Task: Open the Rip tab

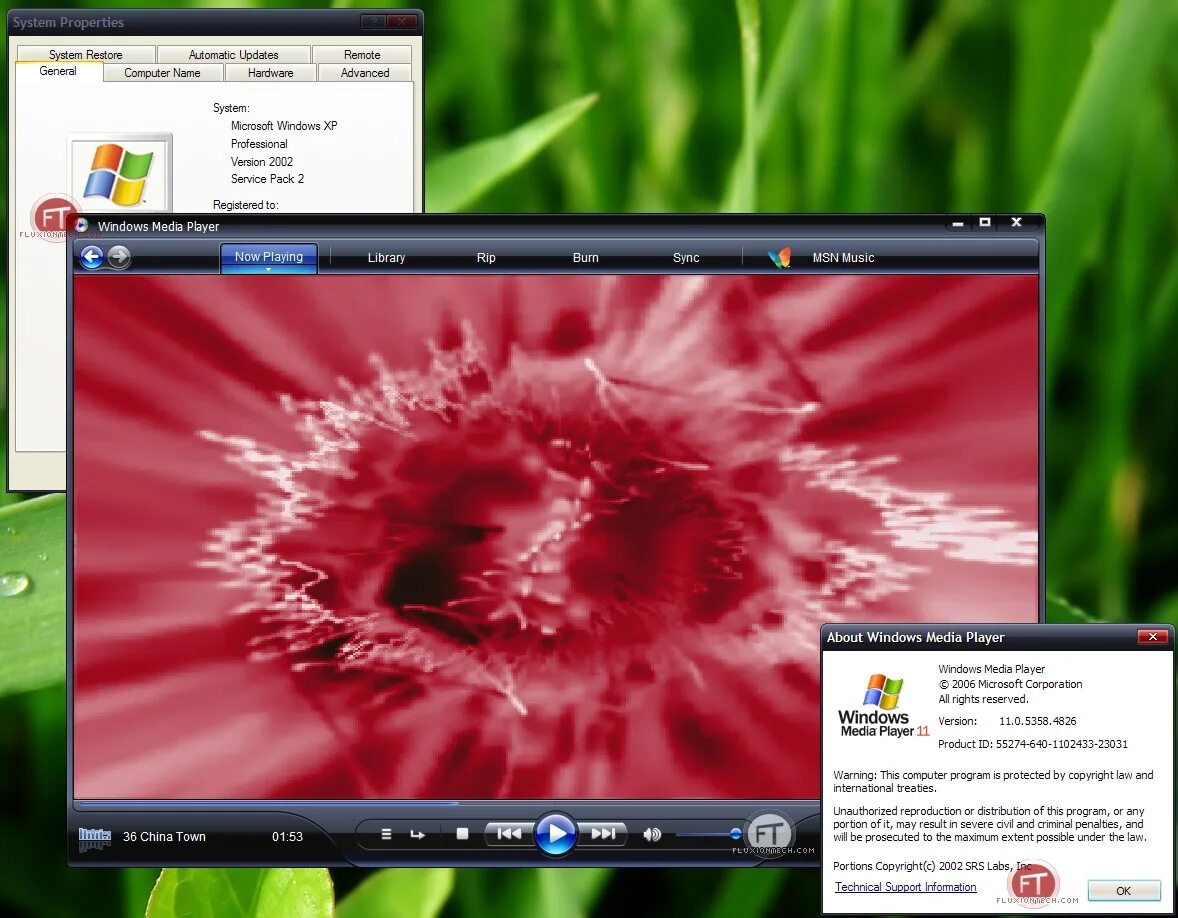Action: coord(486,258)
